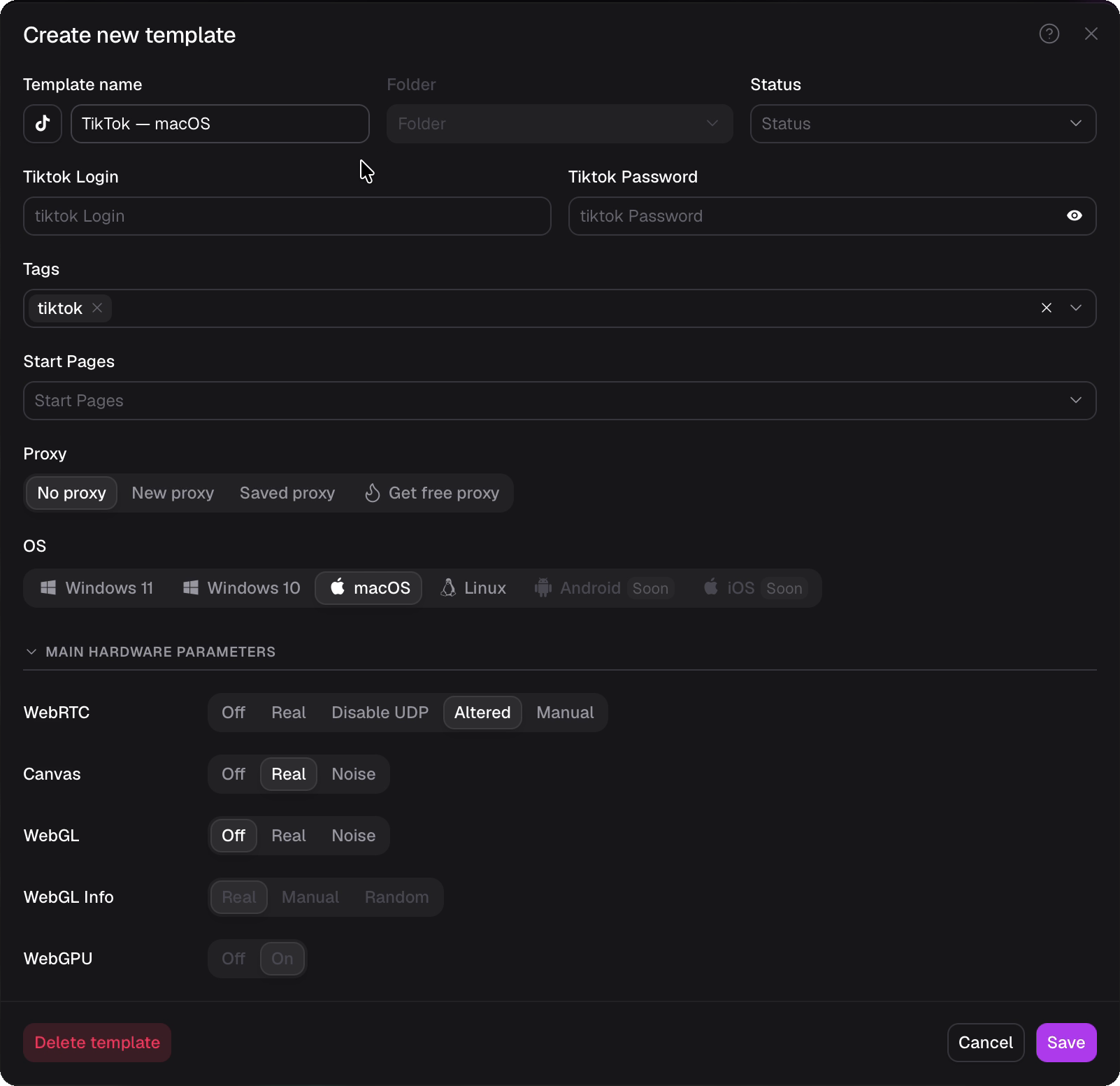The height and width of the screenshot is (1086, 1120).
Task: Open the Status dropdown
Action: [x=923, y=124]
